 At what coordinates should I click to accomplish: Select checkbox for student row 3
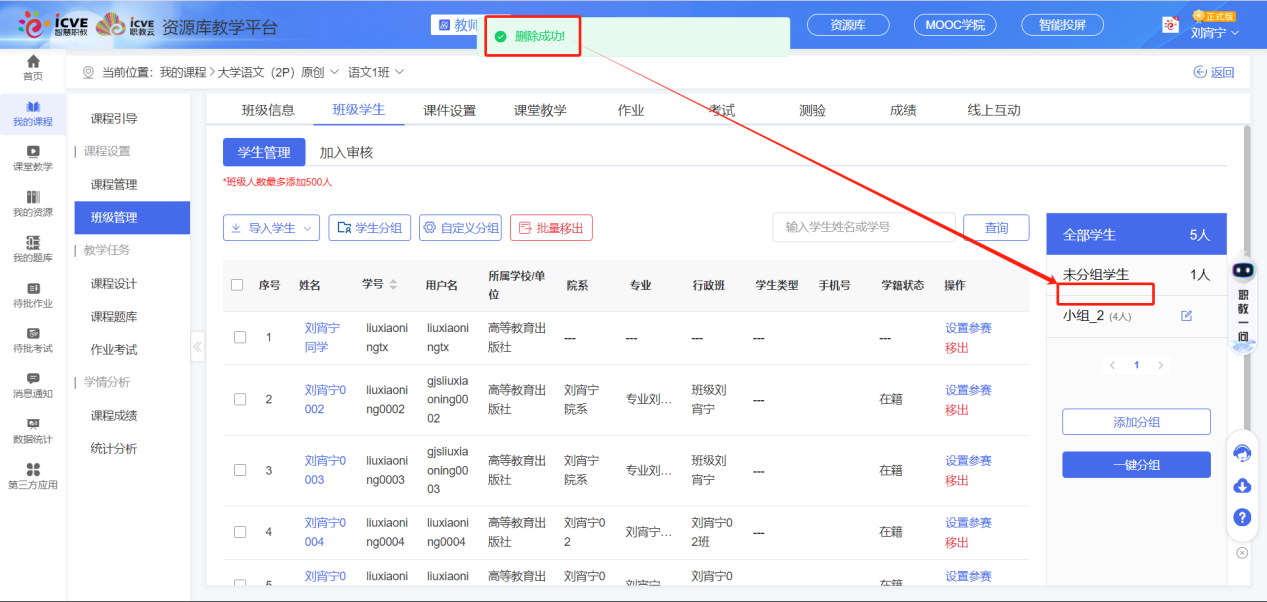(x=240, y=470)
